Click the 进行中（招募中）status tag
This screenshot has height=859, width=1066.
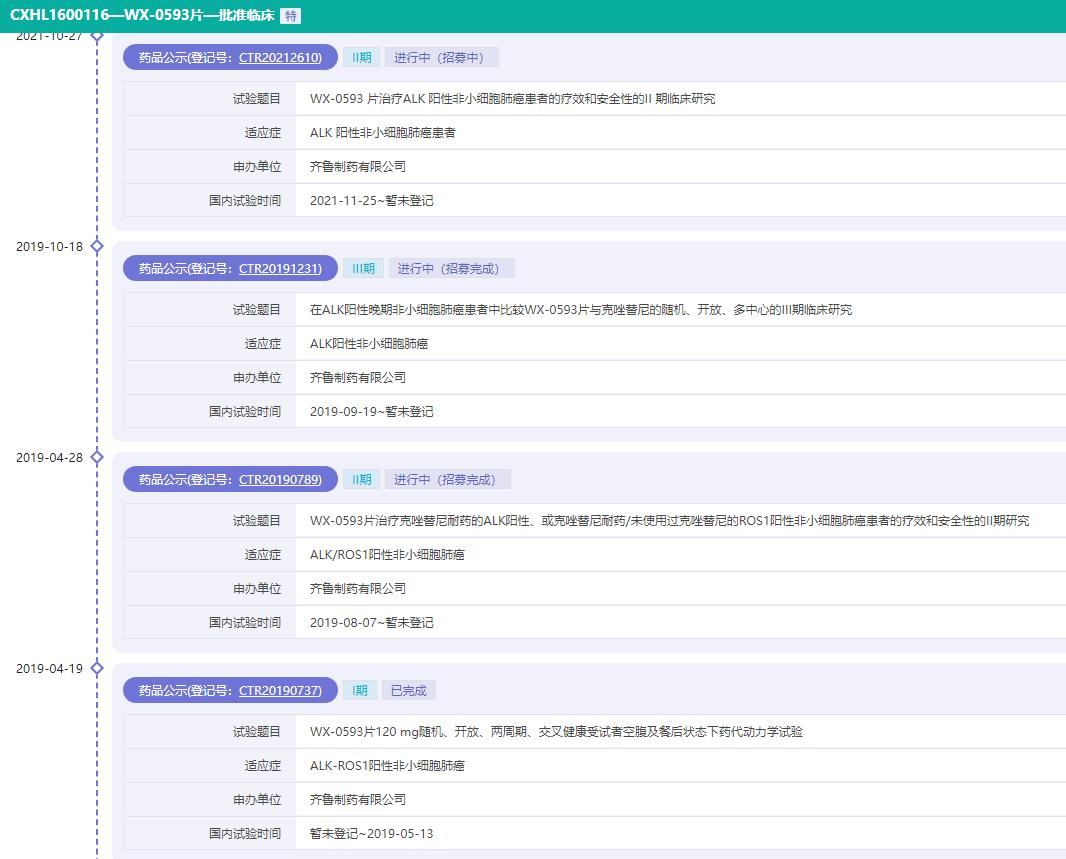tap(437, 57)
